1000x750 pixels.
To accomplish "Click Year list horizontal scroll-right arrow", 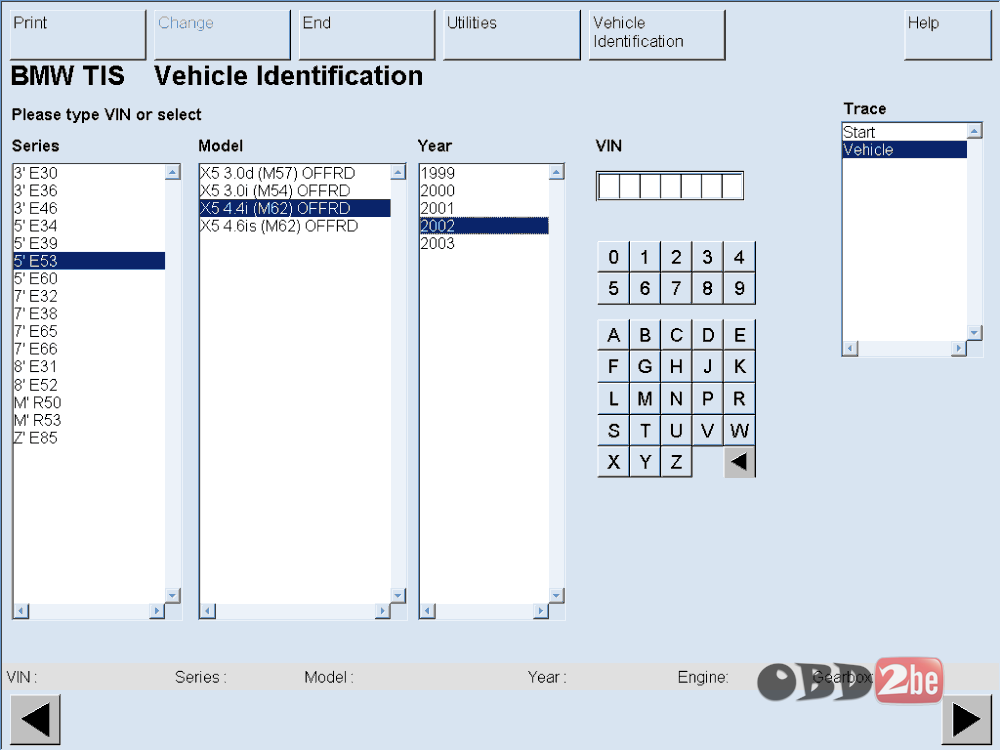I will click(x=541, y=611).
